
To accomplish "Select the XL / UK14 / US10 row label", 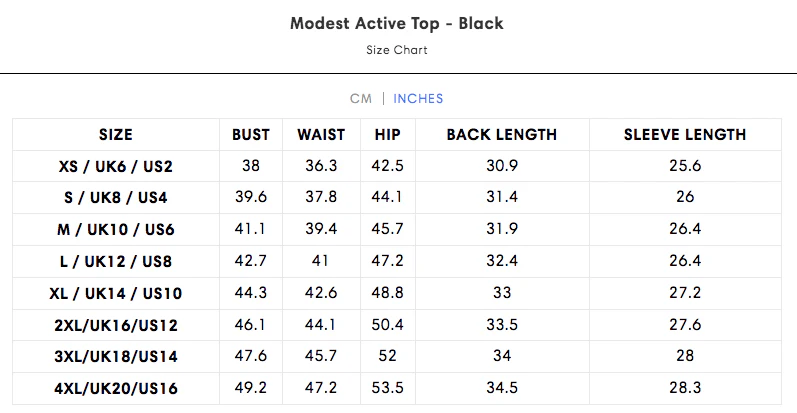I will click(x=116, y=293).
